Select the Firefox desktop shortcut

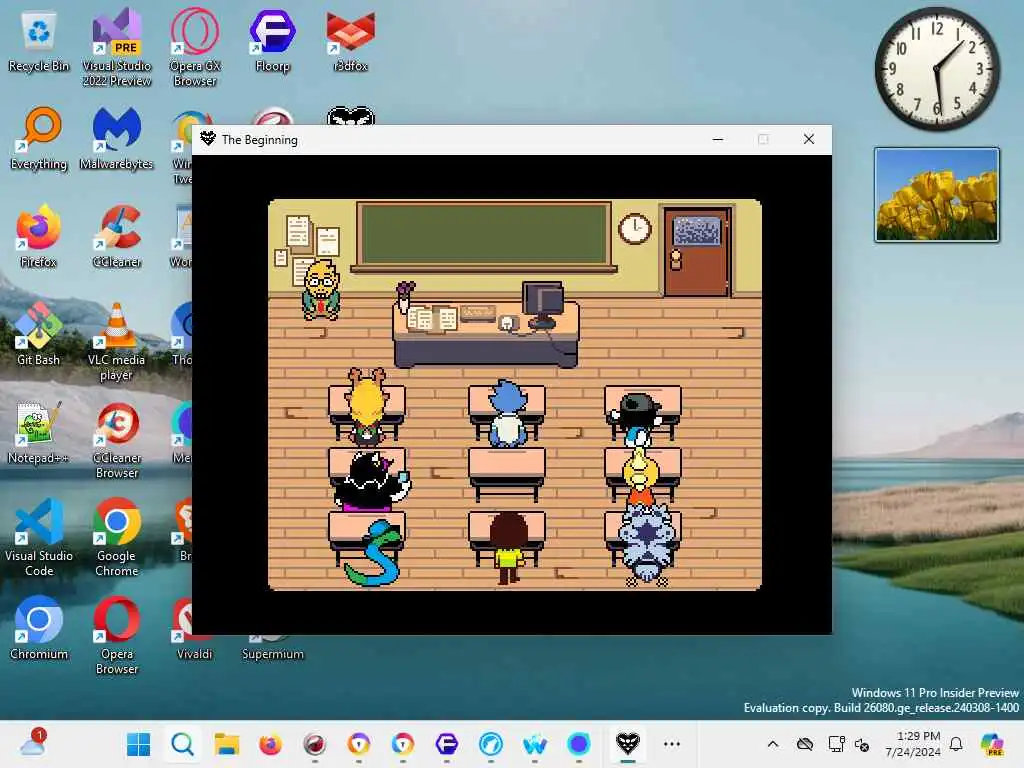click(39, 236)
